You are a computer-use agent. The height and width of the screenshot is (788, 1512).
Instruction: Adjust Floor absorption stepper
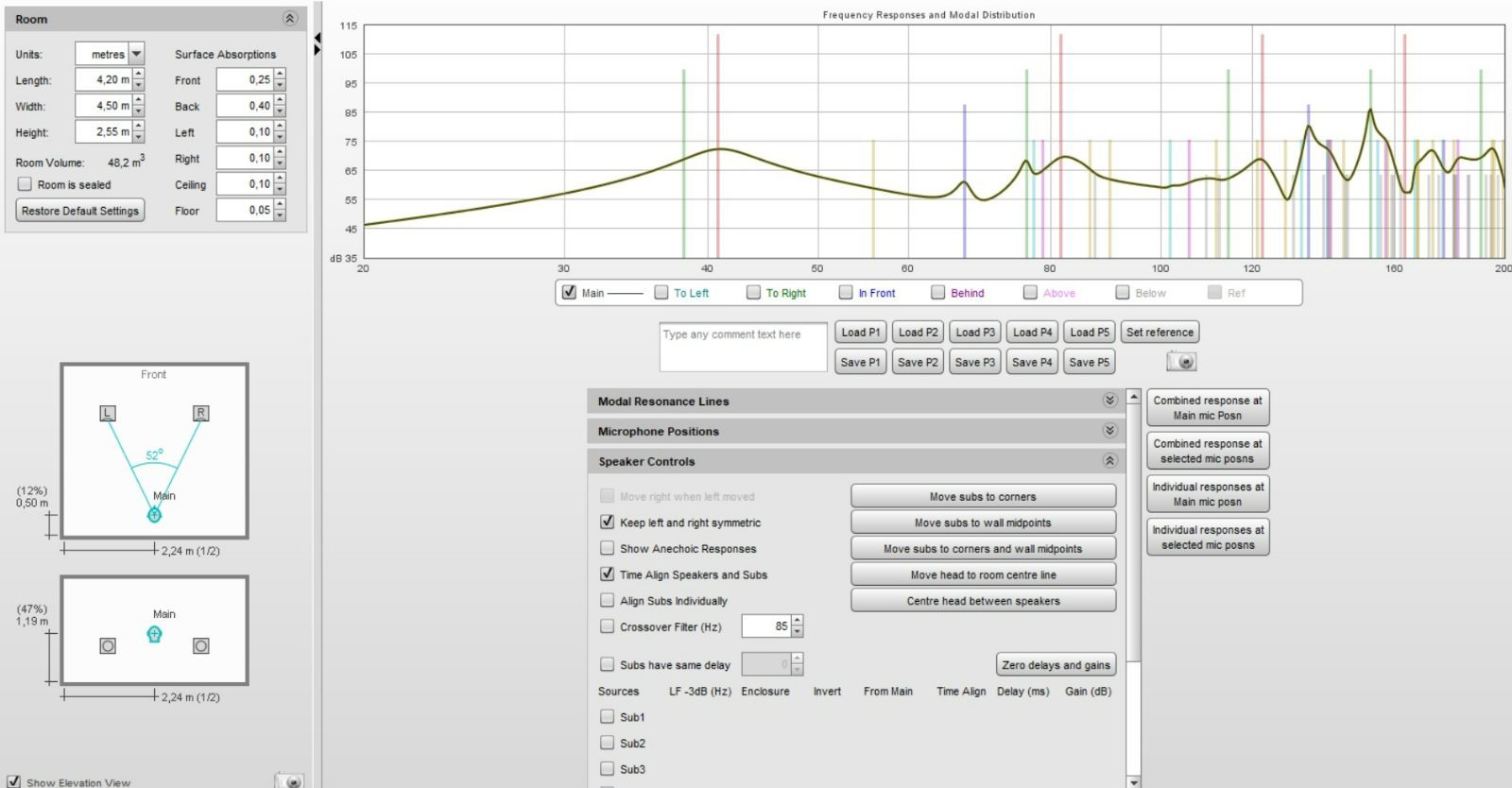(x=280, y=210)
